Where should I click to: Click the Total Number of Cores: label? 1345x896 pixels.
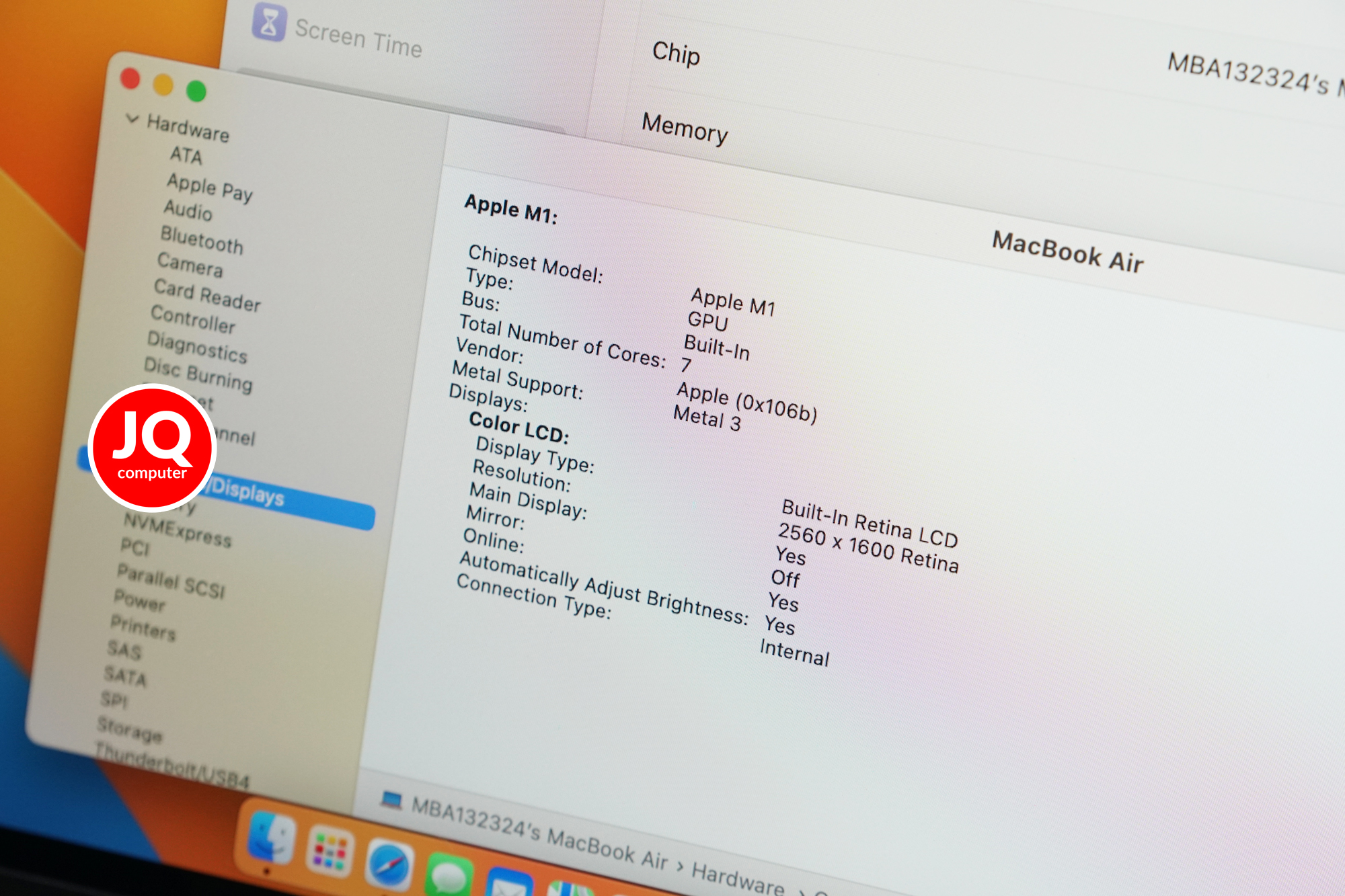pyautogui.click(x=562, y=341)
